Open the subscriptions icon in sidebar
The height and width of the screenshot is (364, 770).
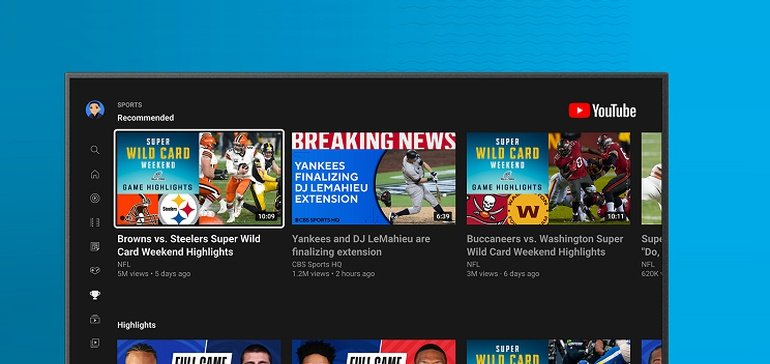(x=95, y=319)
